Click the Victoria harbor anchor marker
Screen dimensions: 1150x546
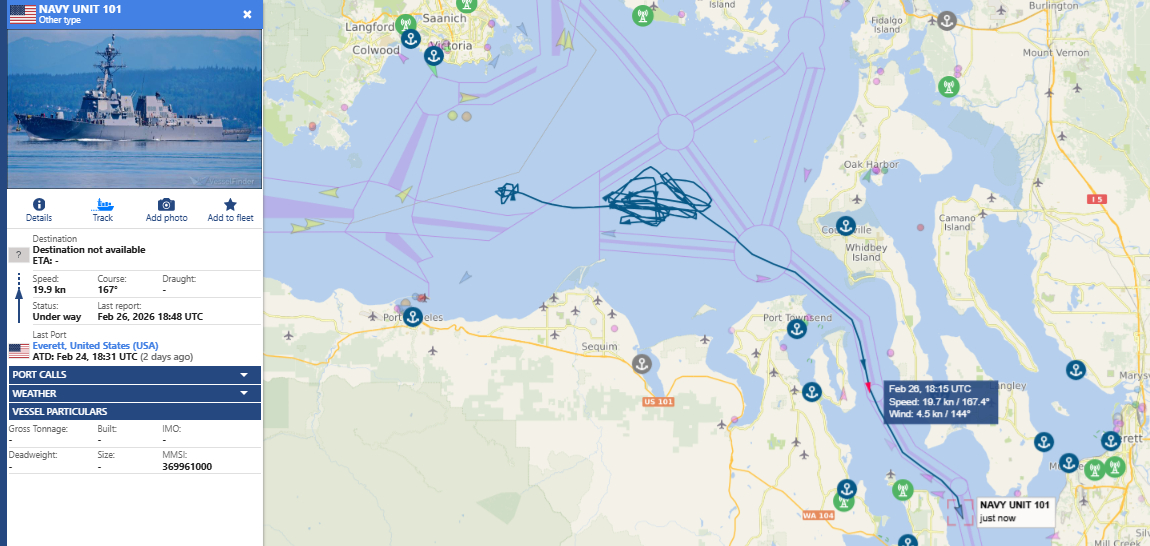(x=434, y=56)
